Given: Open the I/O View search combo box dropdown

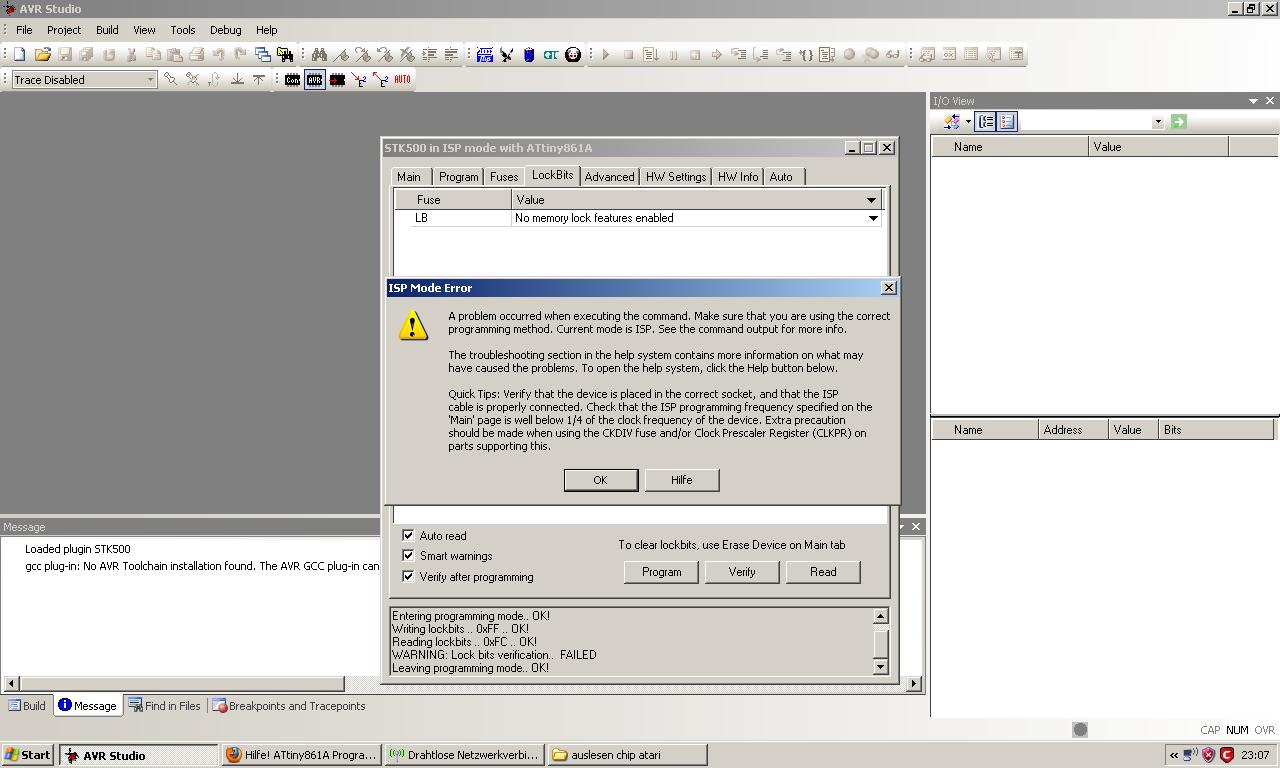Looking at the screenshot, I should click(1158, 122).
